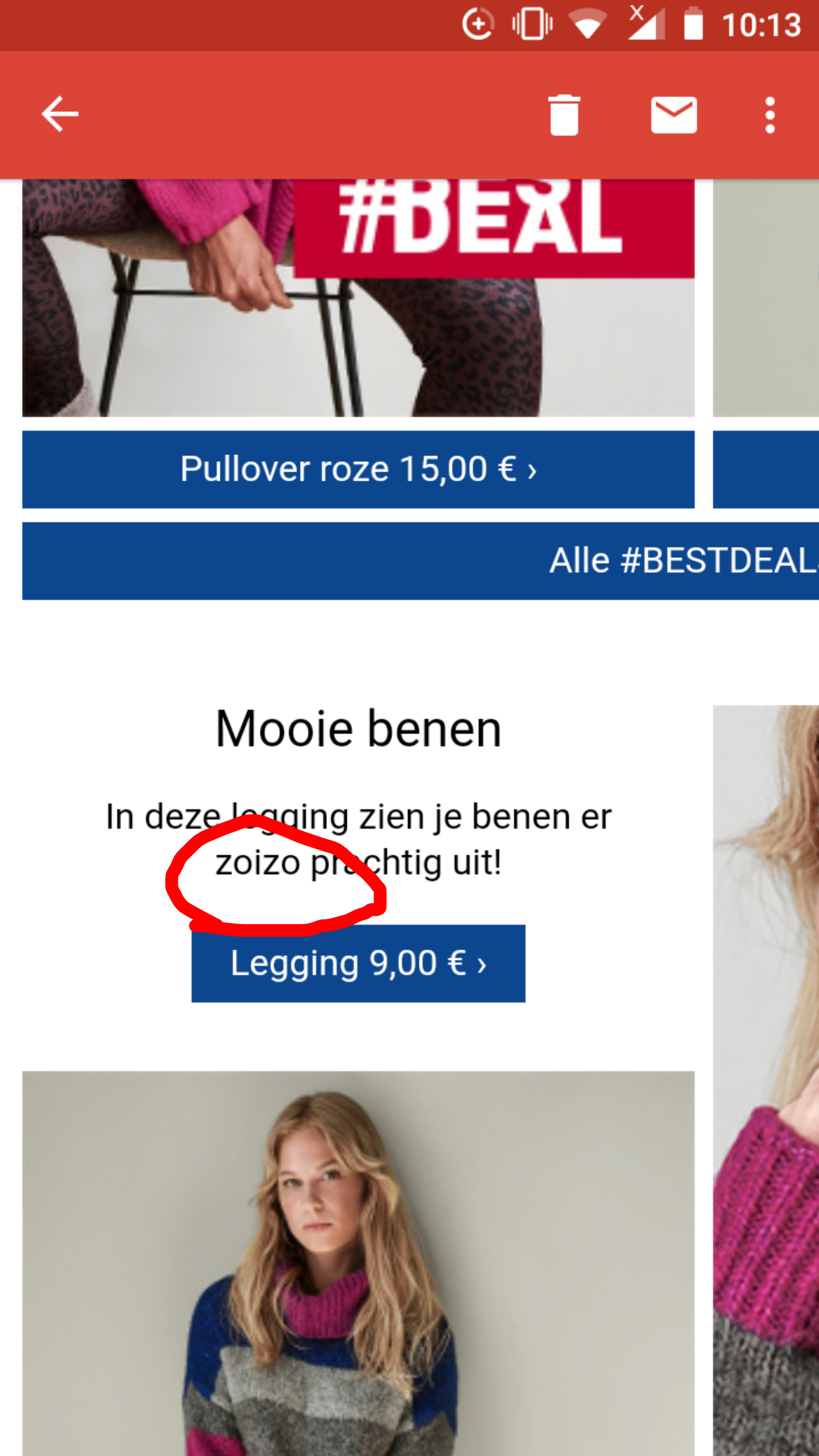Mark email as unread envelope icon
This screenshot has width=819, height=1456.
pyautogui.click(x=674, y=115)
